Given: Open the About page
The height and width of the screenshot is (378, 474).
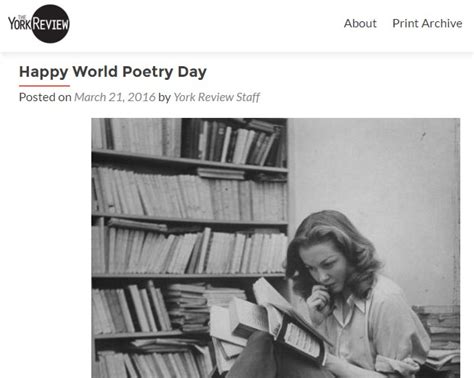Looking at the screenshot, I should point(360,24).
